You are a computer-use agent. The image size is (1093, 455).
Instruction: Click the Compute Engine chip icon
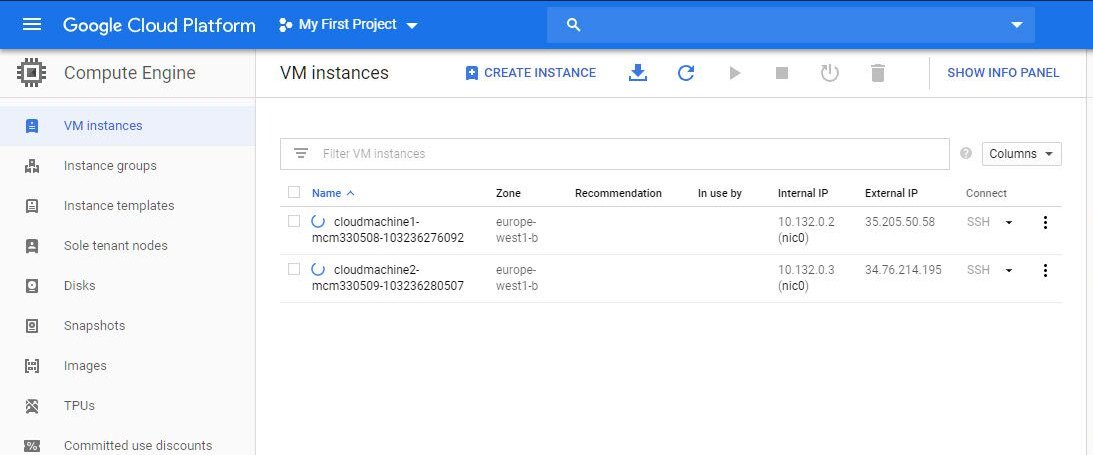pyautogui.click(x=31, y=72)
